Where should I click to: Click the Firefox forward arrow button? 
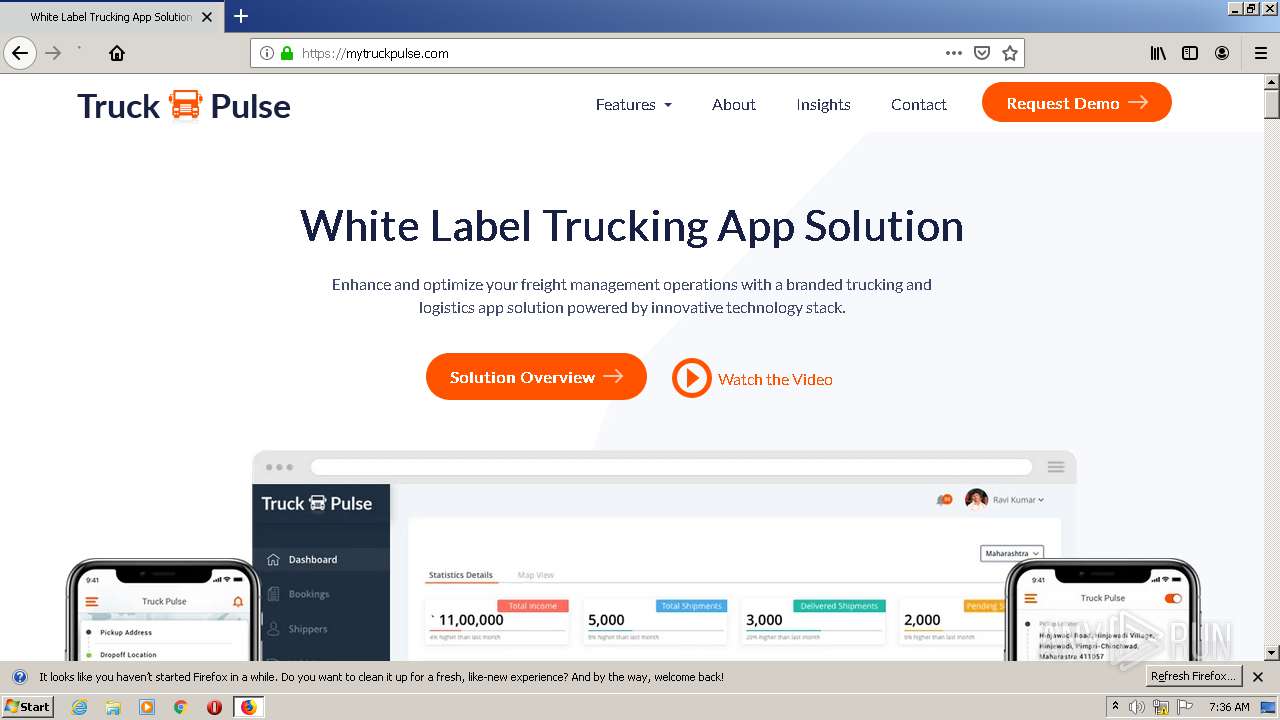point(53,53)
